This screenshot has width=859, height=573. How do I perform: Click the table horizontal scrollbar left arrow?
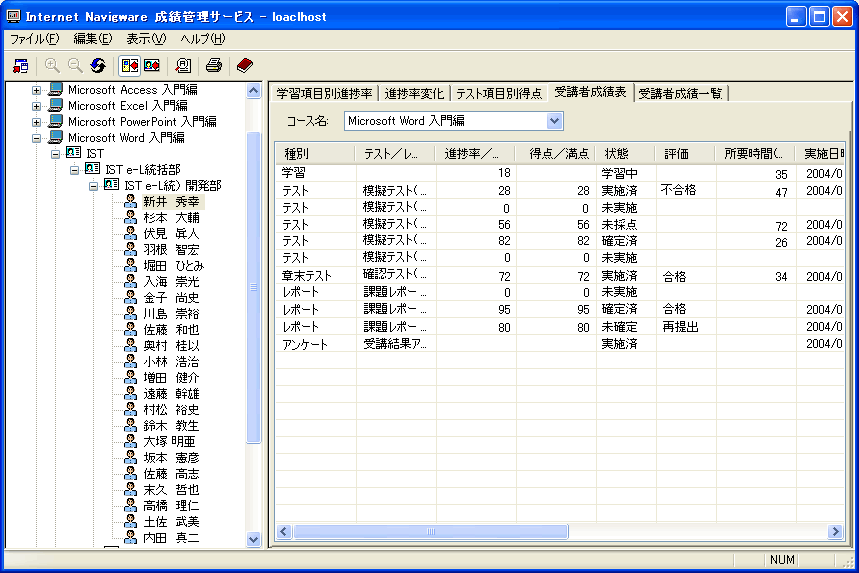284,531
